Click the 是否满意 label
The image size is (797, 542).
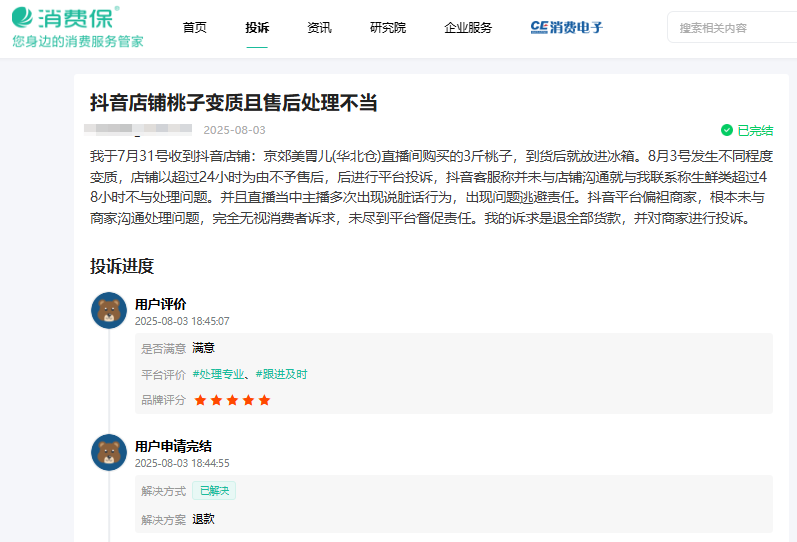click(164, 349)
